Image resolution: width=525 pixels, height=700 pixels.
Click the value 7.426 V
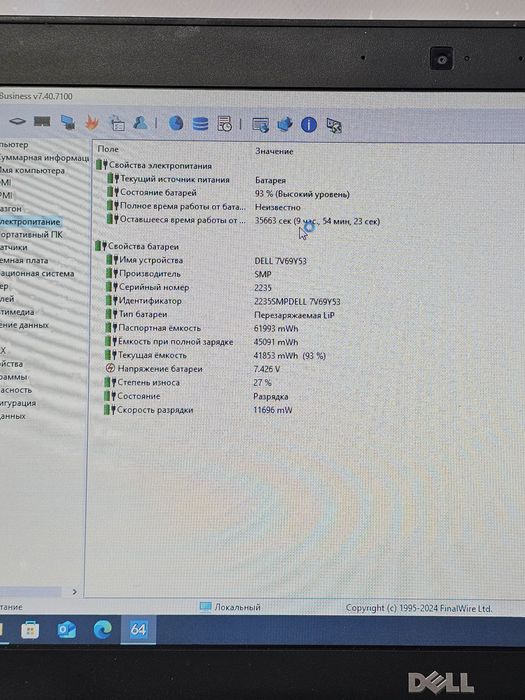coord(267,369)
